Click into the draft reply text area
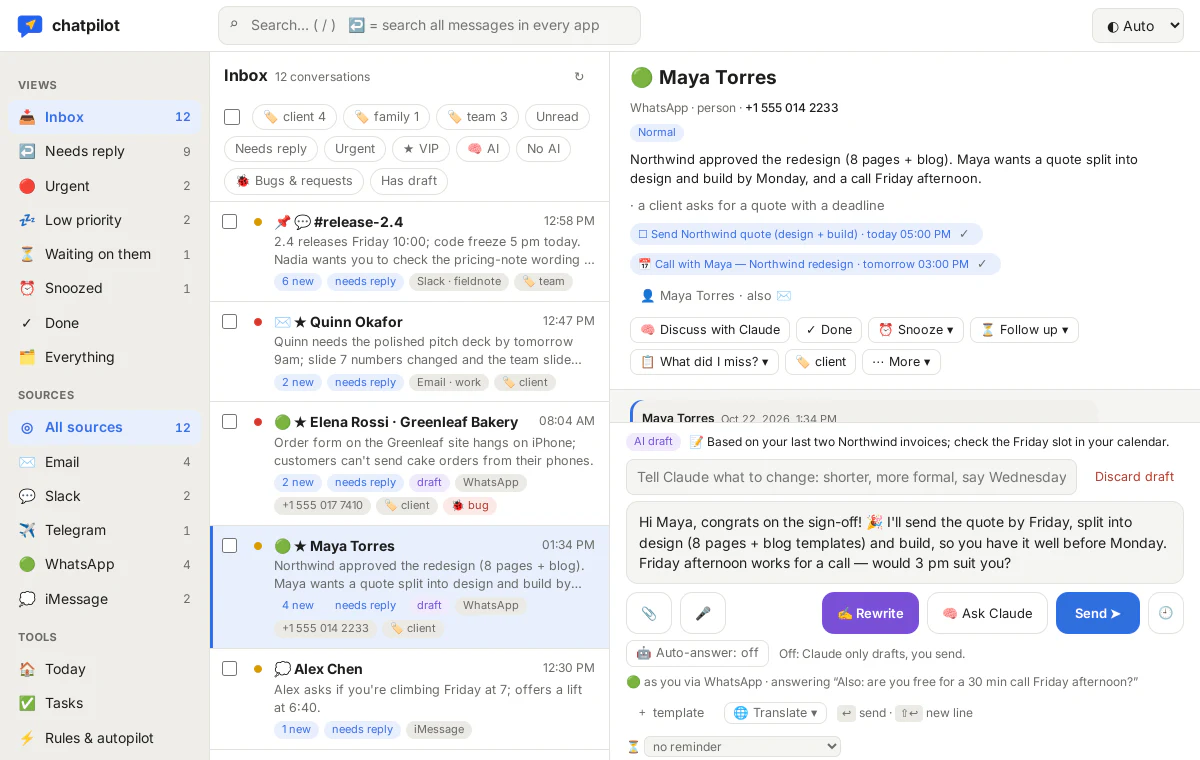Screen dimensions: 1200x760 (905, 543)
